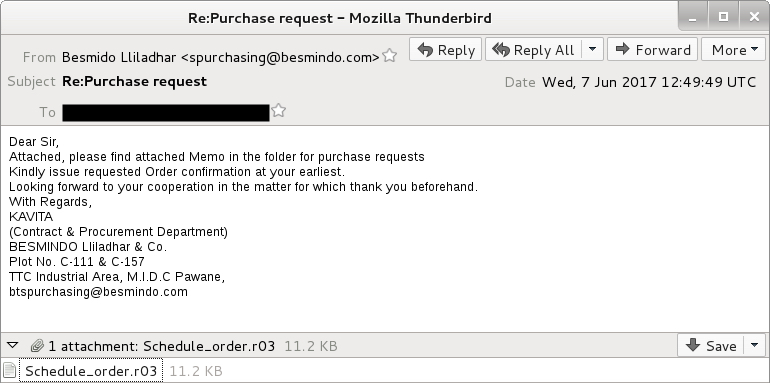
Task: Collapse the attachment list triangle
Action: pyautogui.click(x=13, y=345)
